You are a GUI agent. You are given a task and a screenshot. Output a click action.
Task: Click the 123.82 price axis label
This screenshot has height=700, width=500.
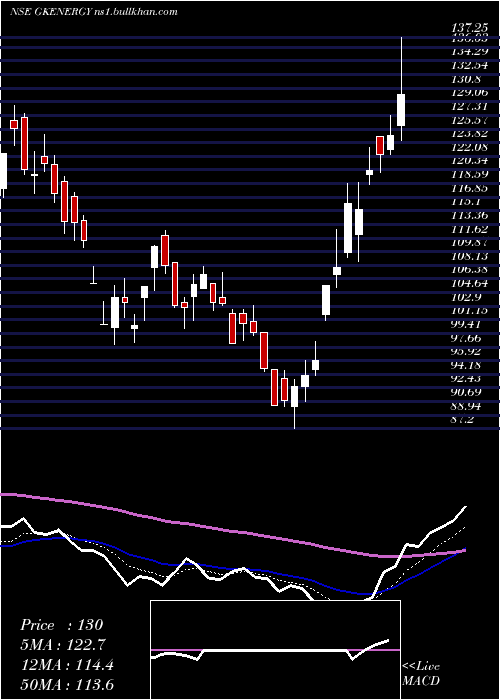[470, 133]
